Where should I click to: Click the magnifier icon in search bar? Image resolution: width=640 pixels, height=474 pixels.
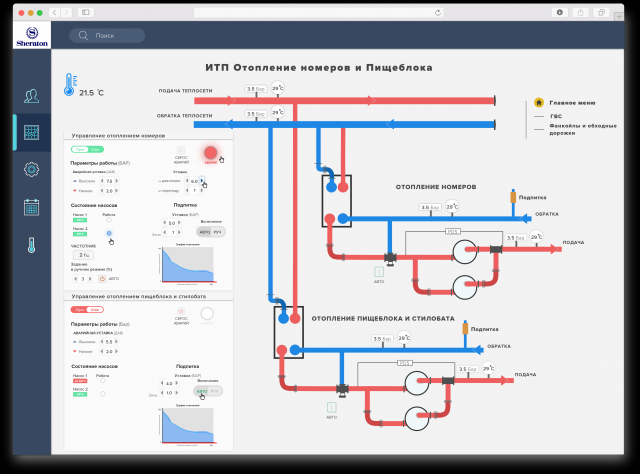point(83,36)
